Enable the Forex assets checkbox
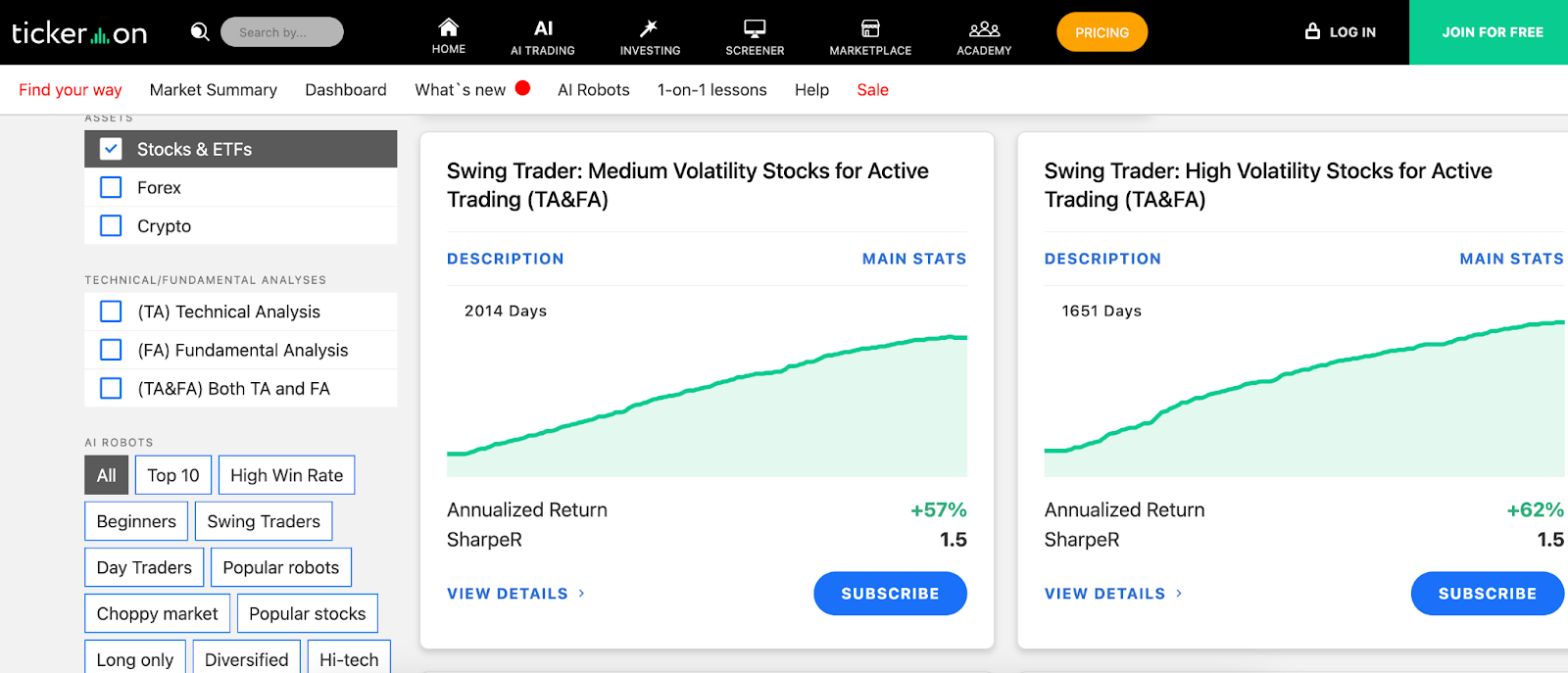The image size is (1568, 673). pos(110,187)
